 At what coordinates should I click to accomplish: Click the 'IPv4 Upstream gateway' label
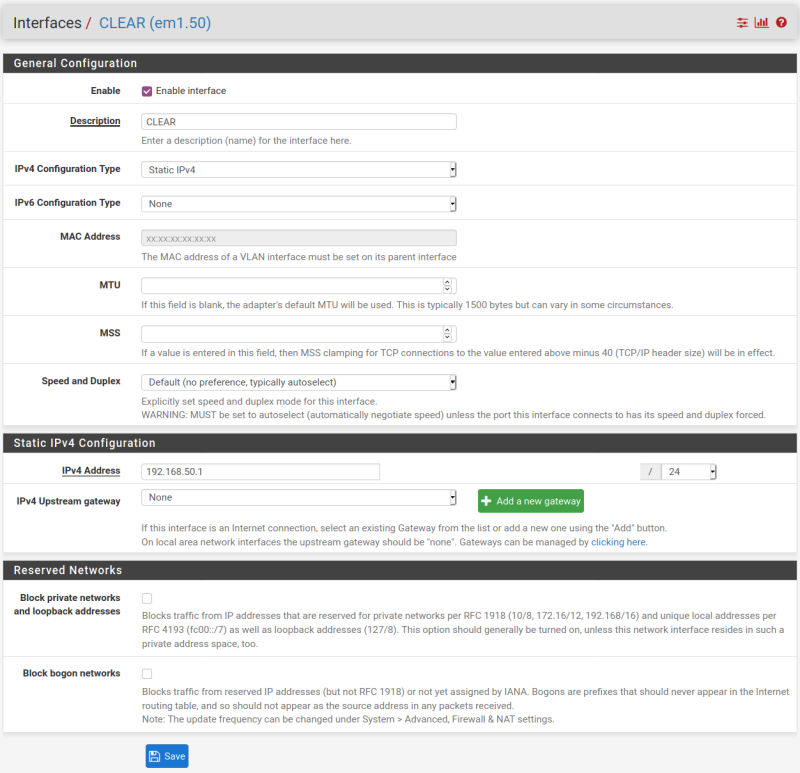click(x=68, y=501)
